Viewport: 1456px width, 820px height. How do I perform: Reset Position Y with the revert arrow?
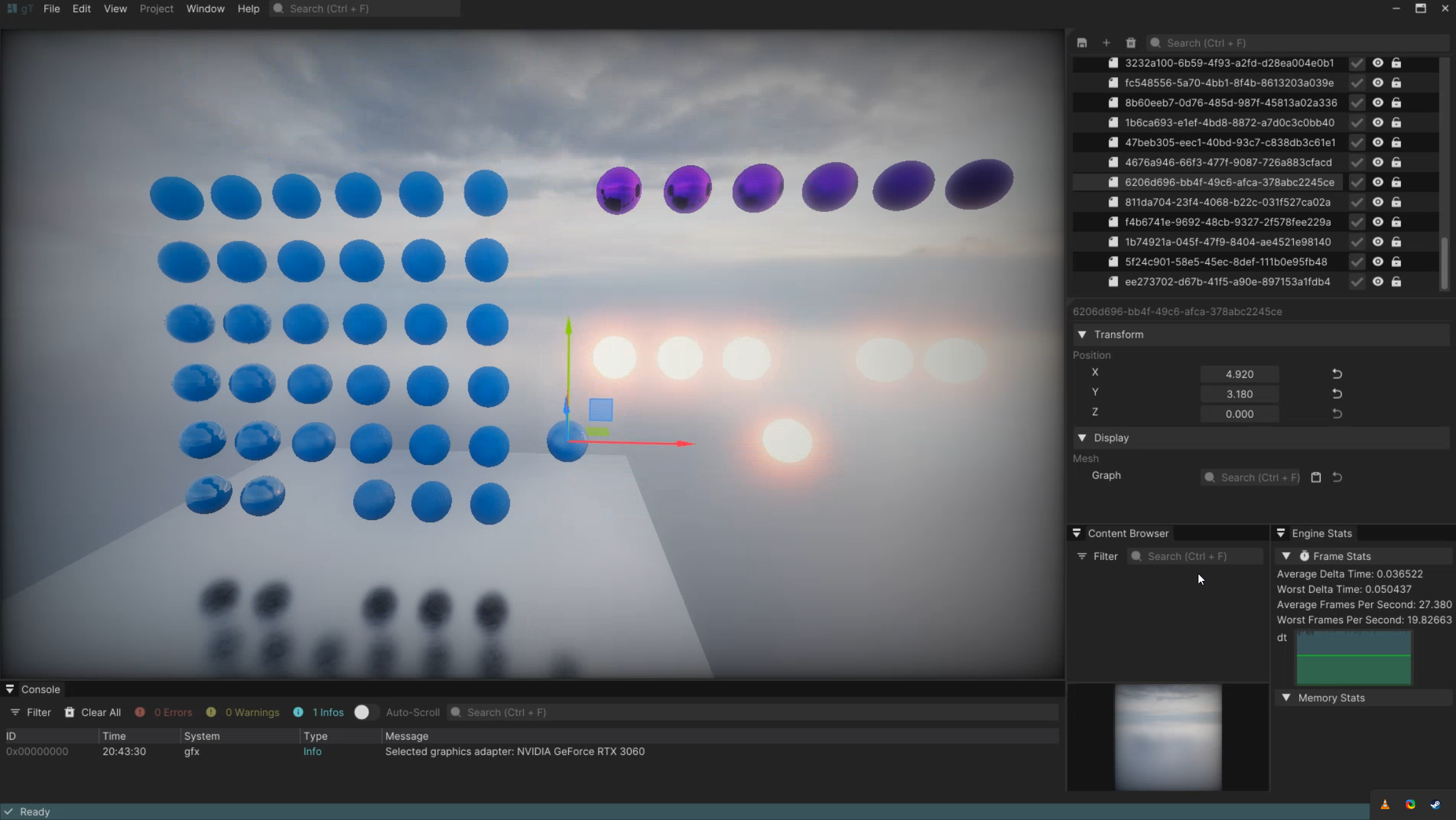coord(1337,394)
